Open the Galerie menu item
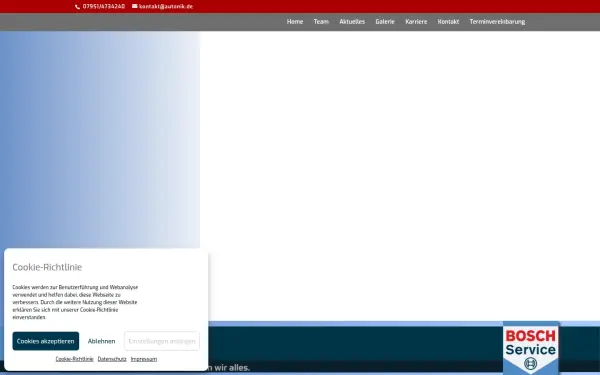Screen dimensions: 600x375 [x=385, y=22]
